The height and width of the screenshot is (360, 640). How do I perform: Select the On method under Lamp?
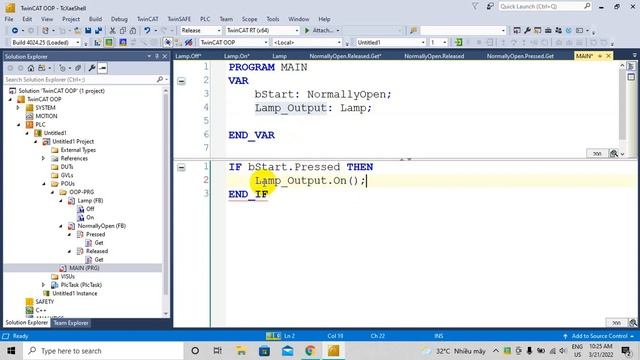point(90,218)
